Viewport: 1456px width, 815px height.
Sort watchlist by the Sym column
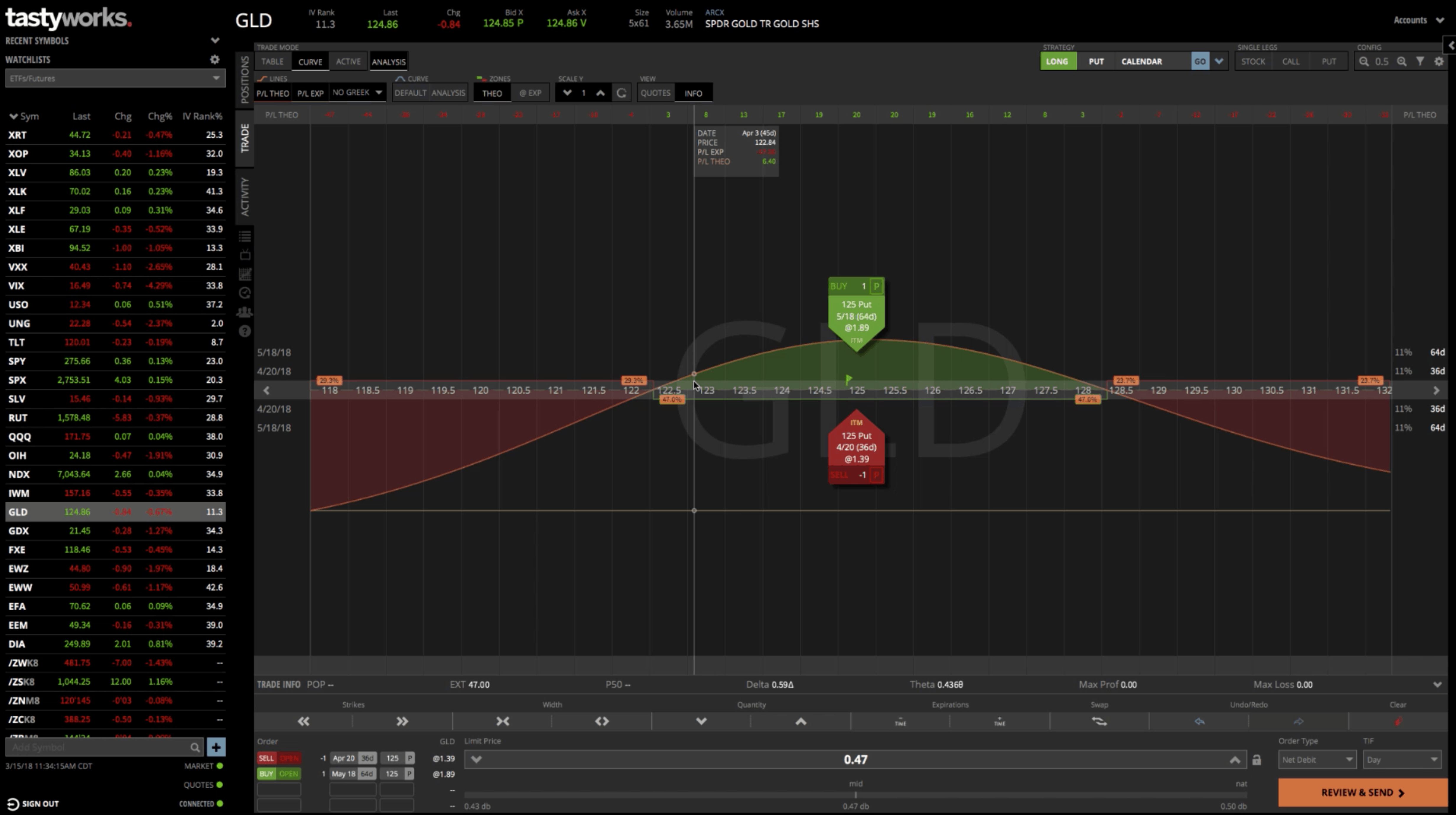pyautogui.click(x=24, y=116)
